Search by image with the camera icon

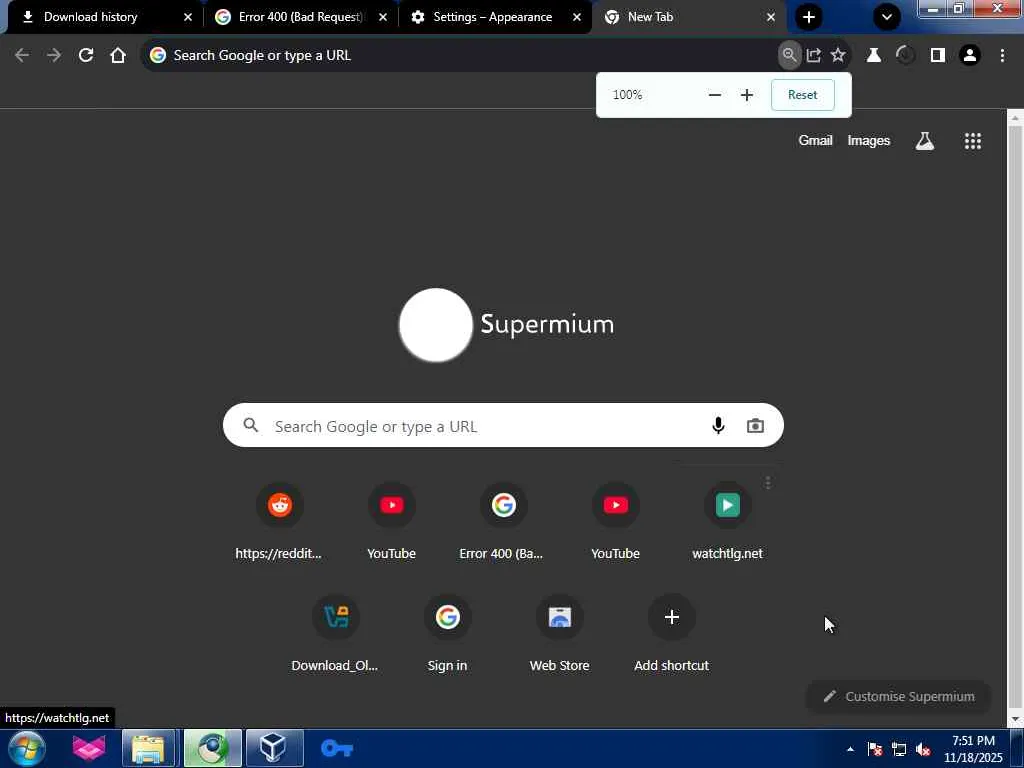755,426
